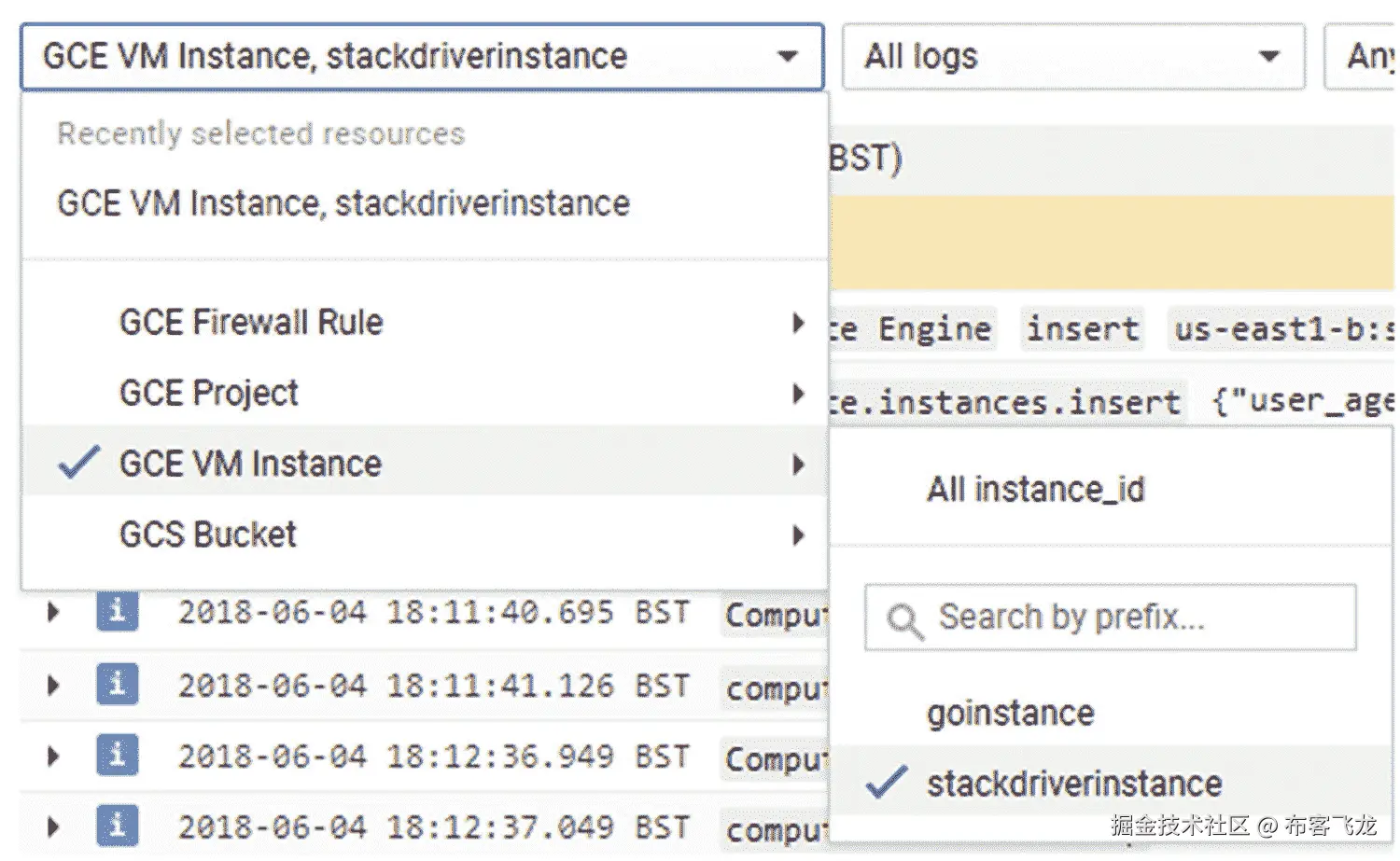This screenshot has width=1400, height=861.
Task: Open the GCE VM Instance resource dropdown
Action: [422, 57]
